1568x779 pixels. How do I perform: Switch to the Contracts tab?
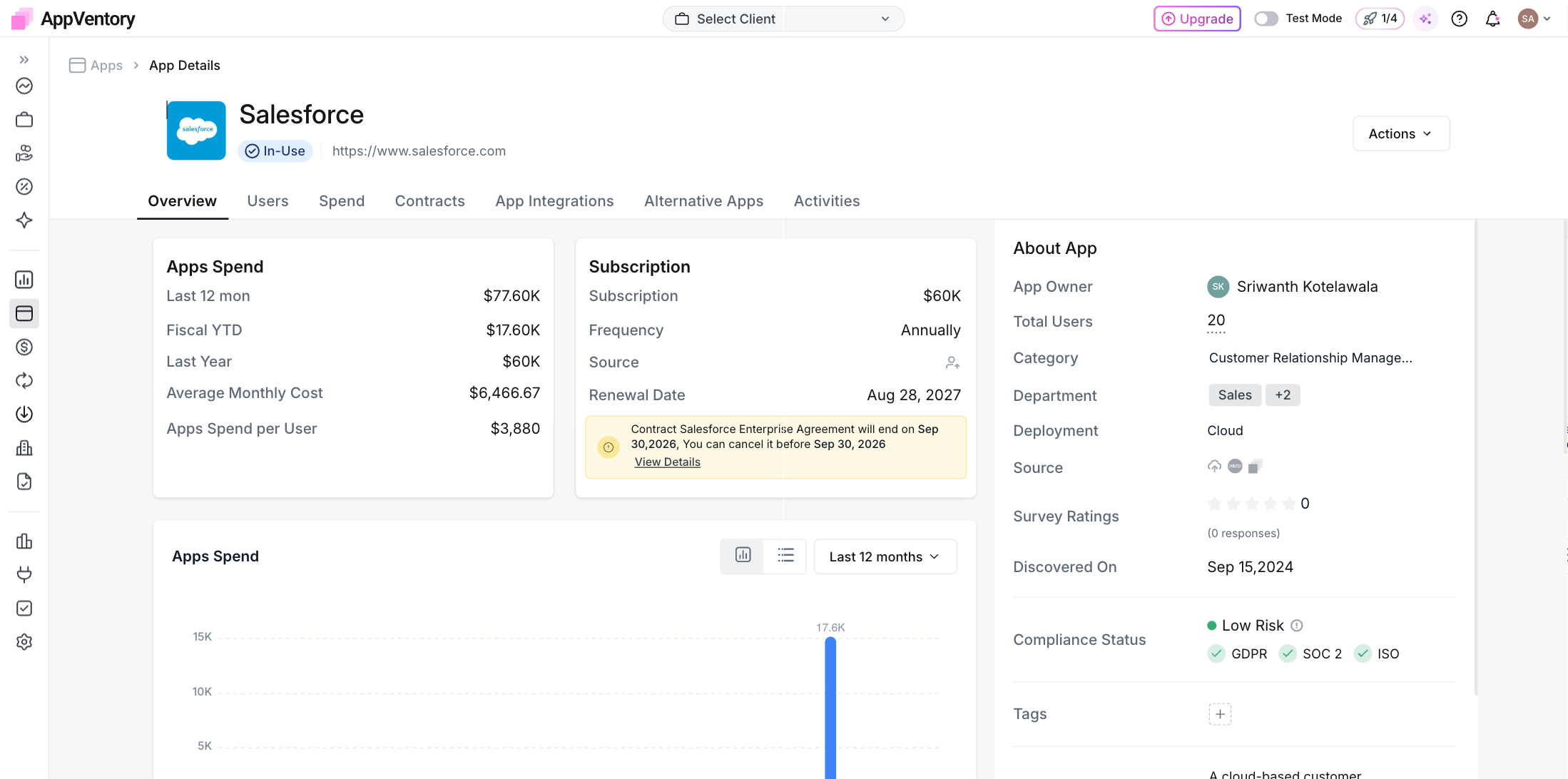[x=430, y=201]
